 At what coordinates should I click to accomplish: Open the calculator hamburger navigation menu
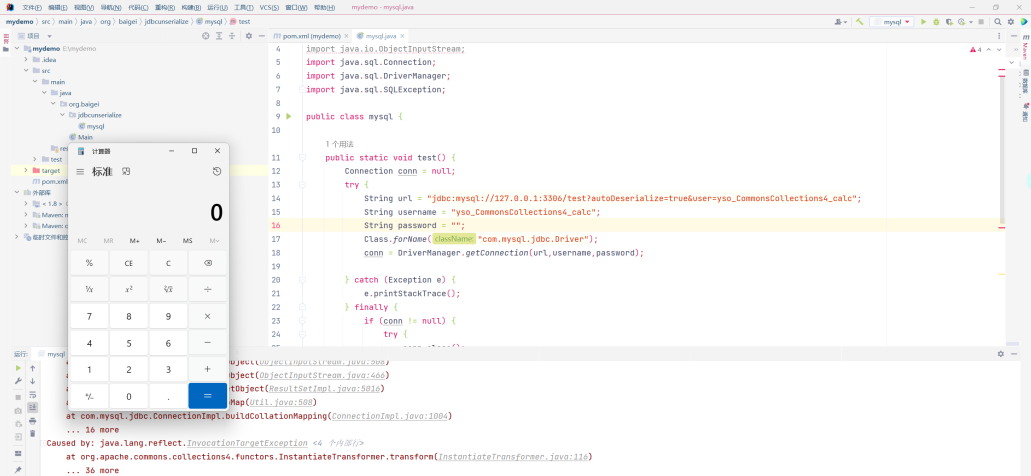(80, 171)
